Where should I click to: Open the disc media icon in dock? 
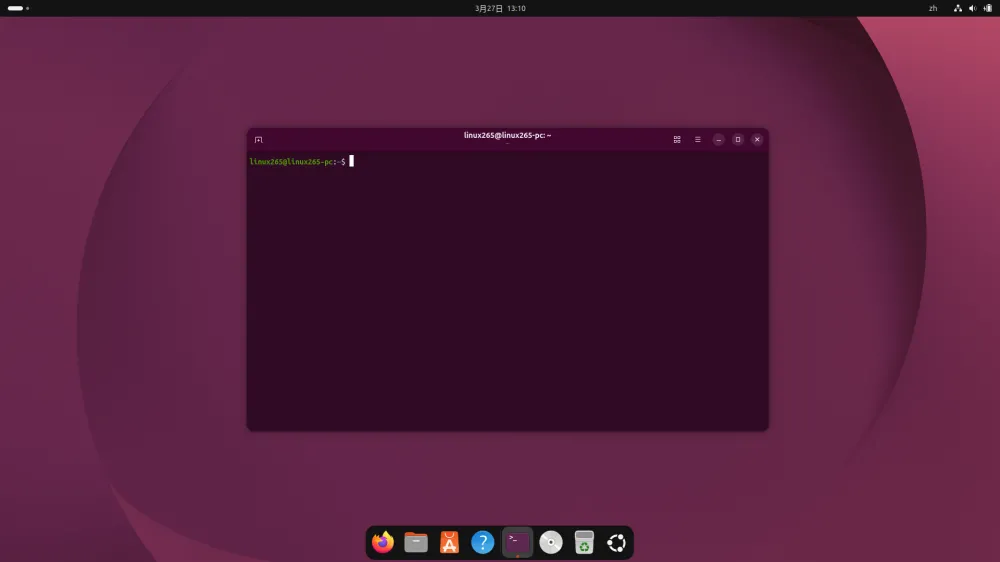(x=551, y=542)
